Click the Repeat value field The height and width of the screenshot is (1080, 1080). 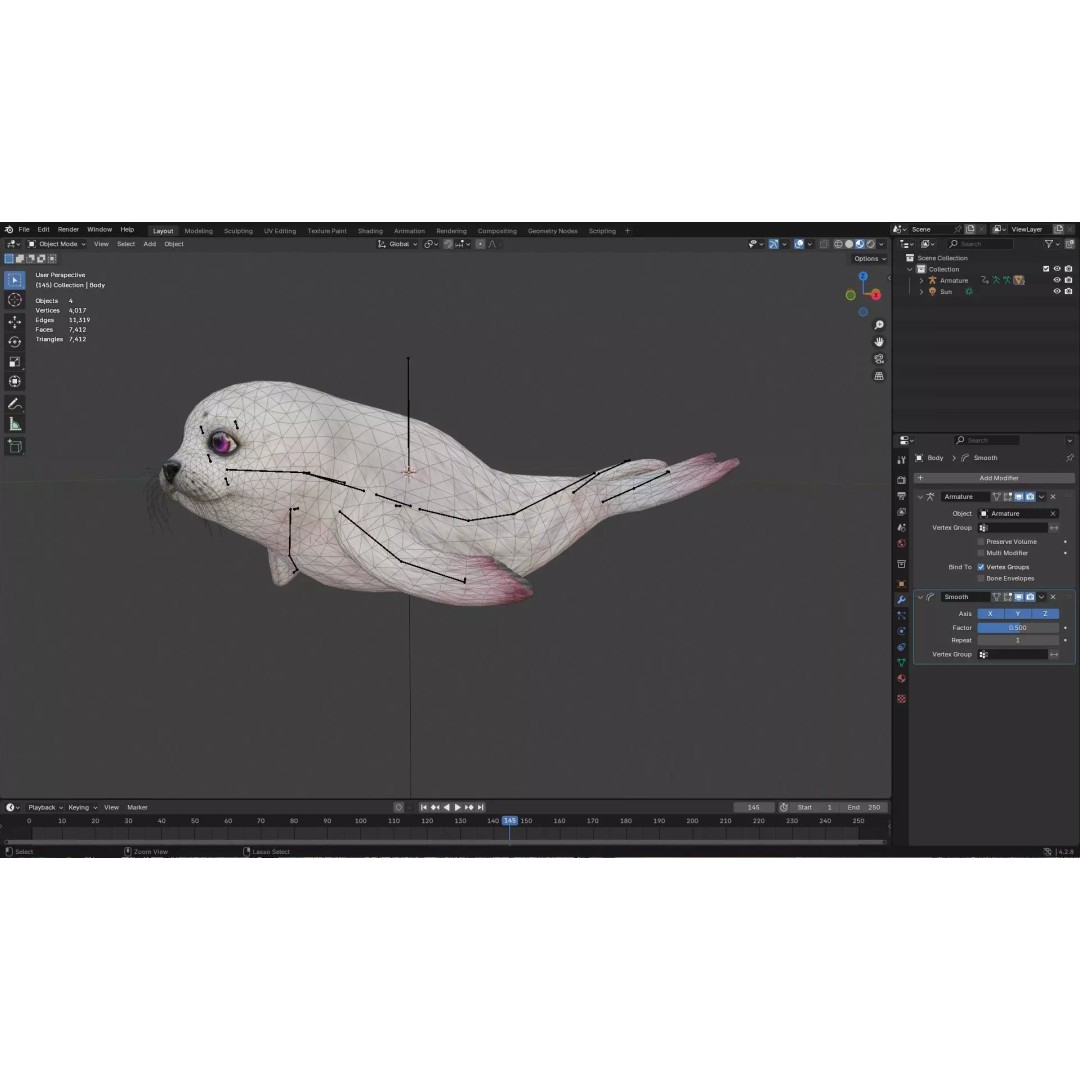click(x=1018, y=641)
